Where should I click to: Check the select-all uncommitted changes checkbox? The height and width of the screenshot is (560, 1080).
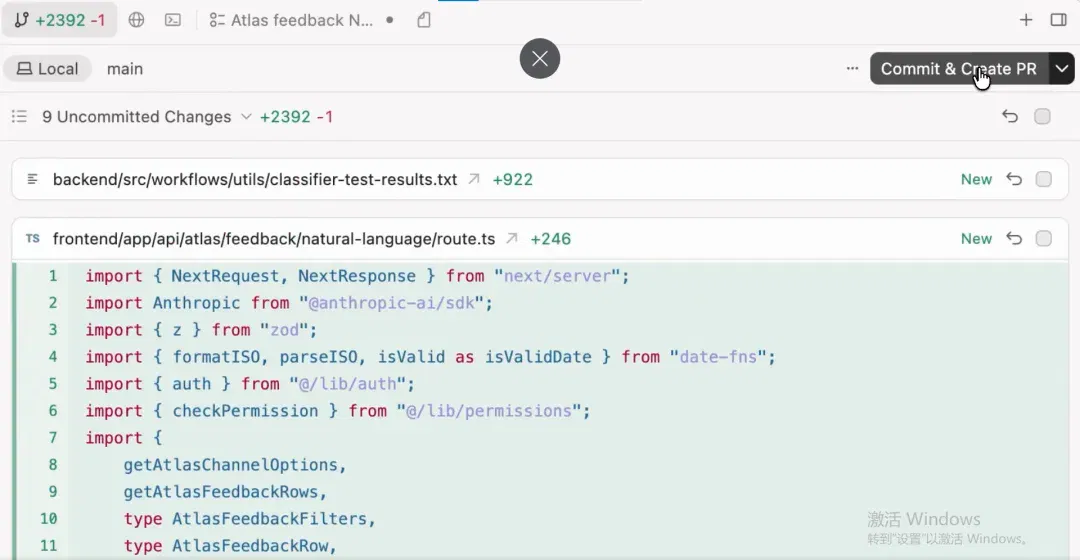[1042, 116]
